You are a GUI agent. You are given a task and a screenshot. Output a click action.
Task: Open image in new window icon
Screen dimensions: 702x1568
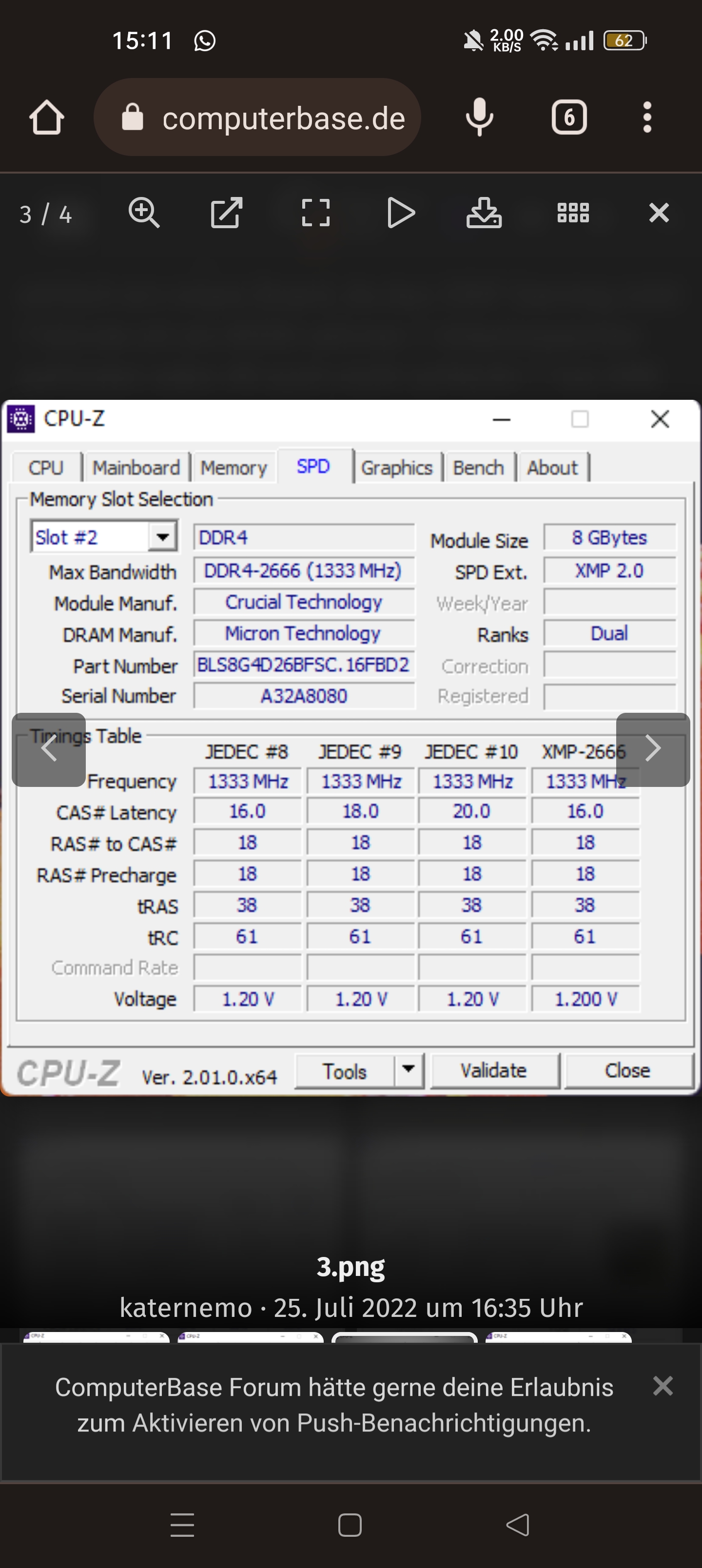click(227, 213)
